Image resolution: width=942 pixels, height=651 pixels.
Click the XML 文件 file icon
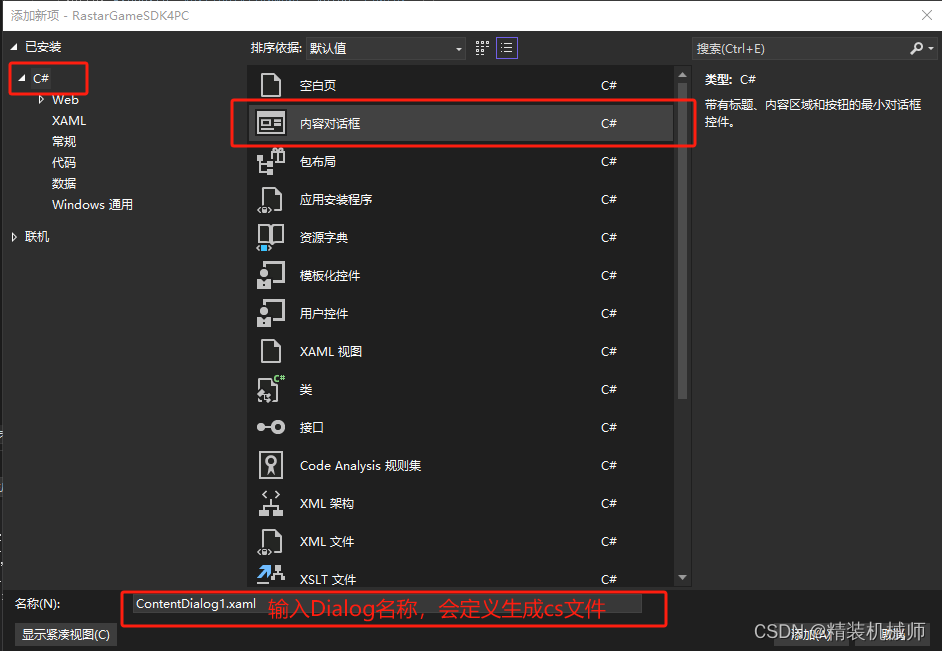[x=270, y=541]
